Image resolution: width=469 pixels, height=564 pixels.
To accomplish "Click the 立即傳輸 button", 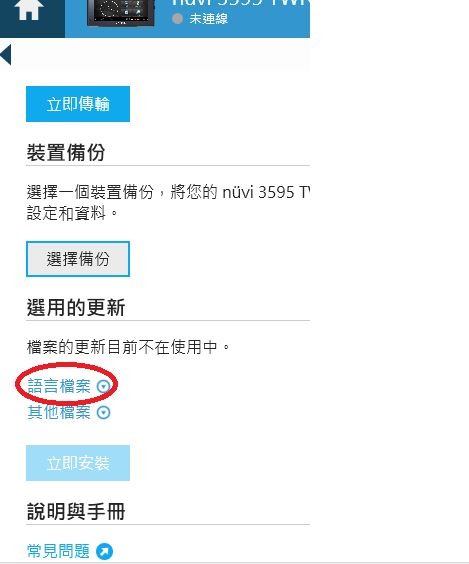I will pos(78,104).
